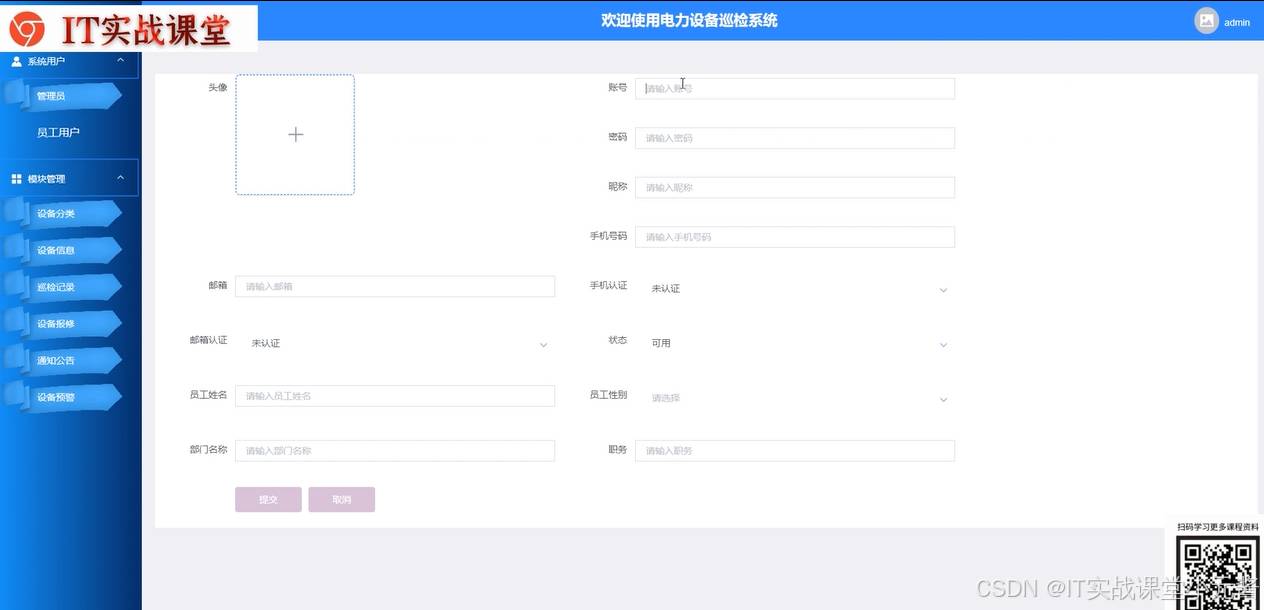Click the 模块管理 grid icon
The height and width of the screenshot is (610, 1264).
click(x=16, y=179)
